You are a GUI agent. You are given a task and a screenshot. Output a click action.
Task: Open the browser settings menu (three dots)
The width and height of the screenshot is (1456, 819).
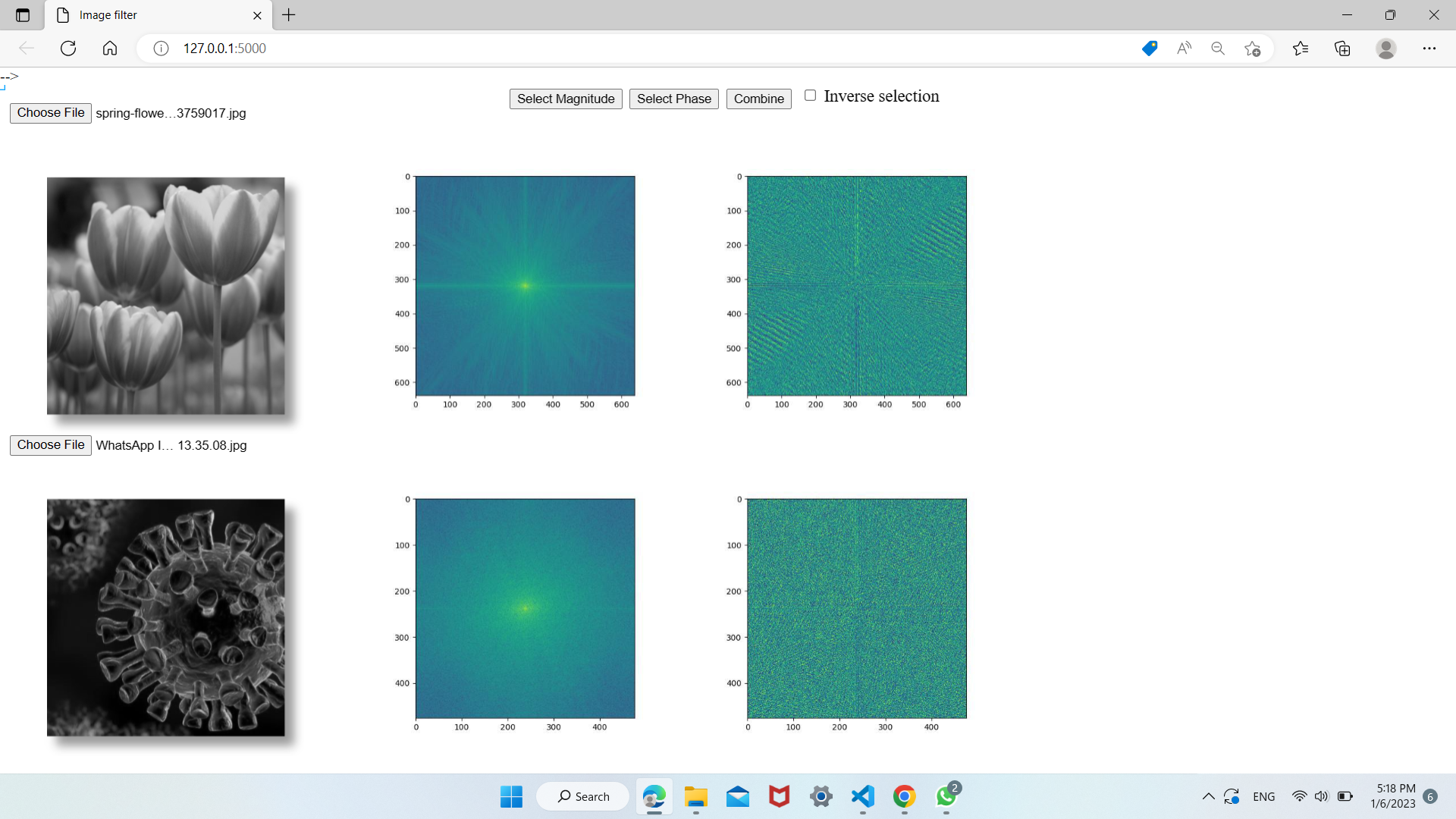tap(1430, 48)
